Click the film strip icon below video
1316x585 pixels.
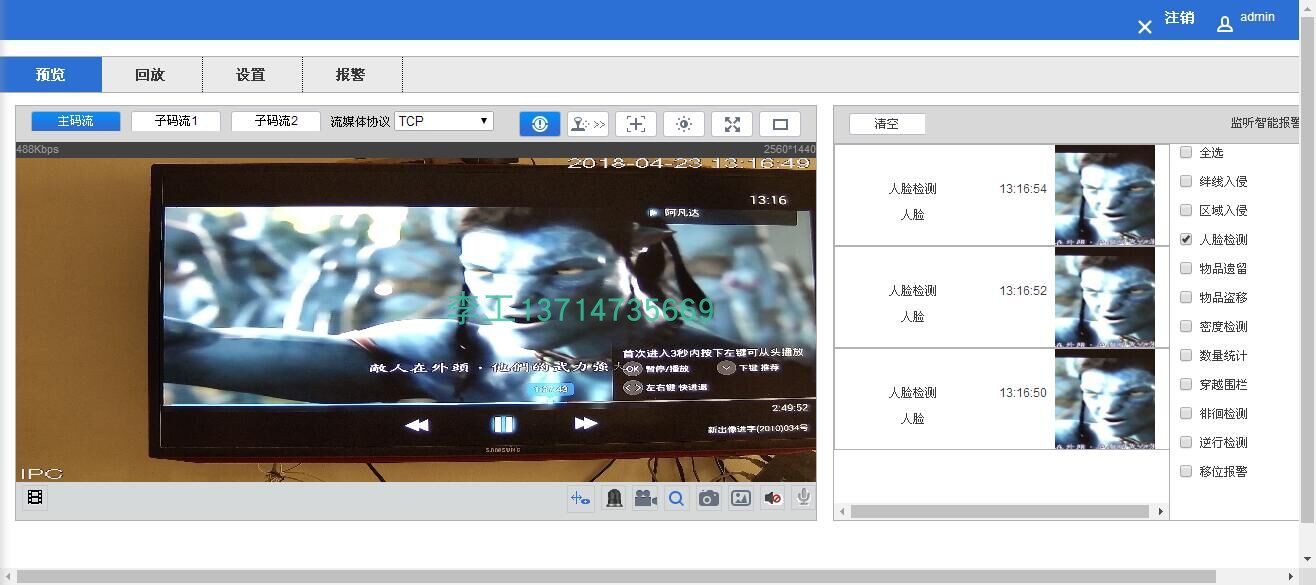[x=35, y=497]
